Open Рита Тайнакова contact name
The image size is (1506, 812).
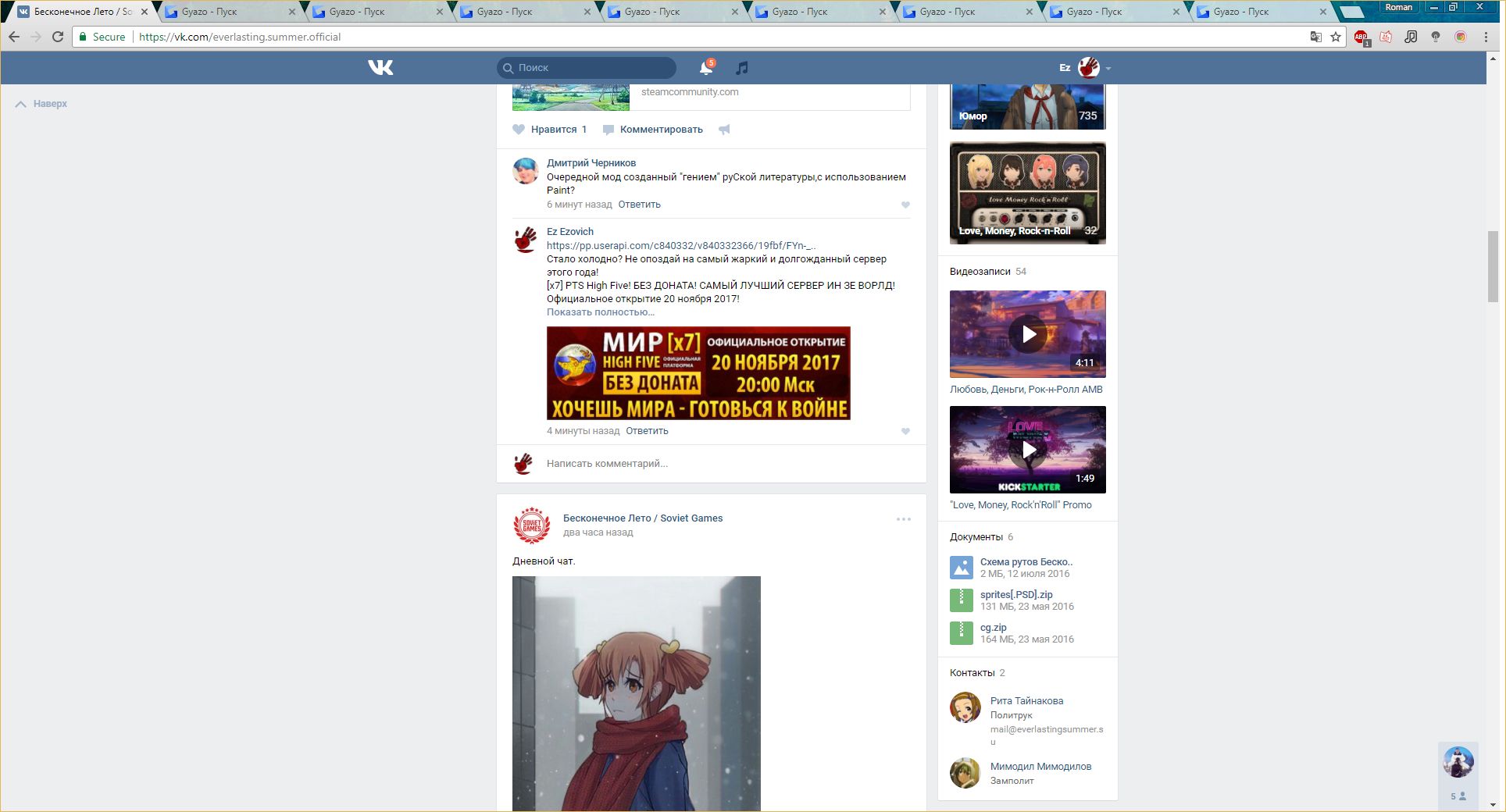pyautogui.click(x=1026, y=701)
